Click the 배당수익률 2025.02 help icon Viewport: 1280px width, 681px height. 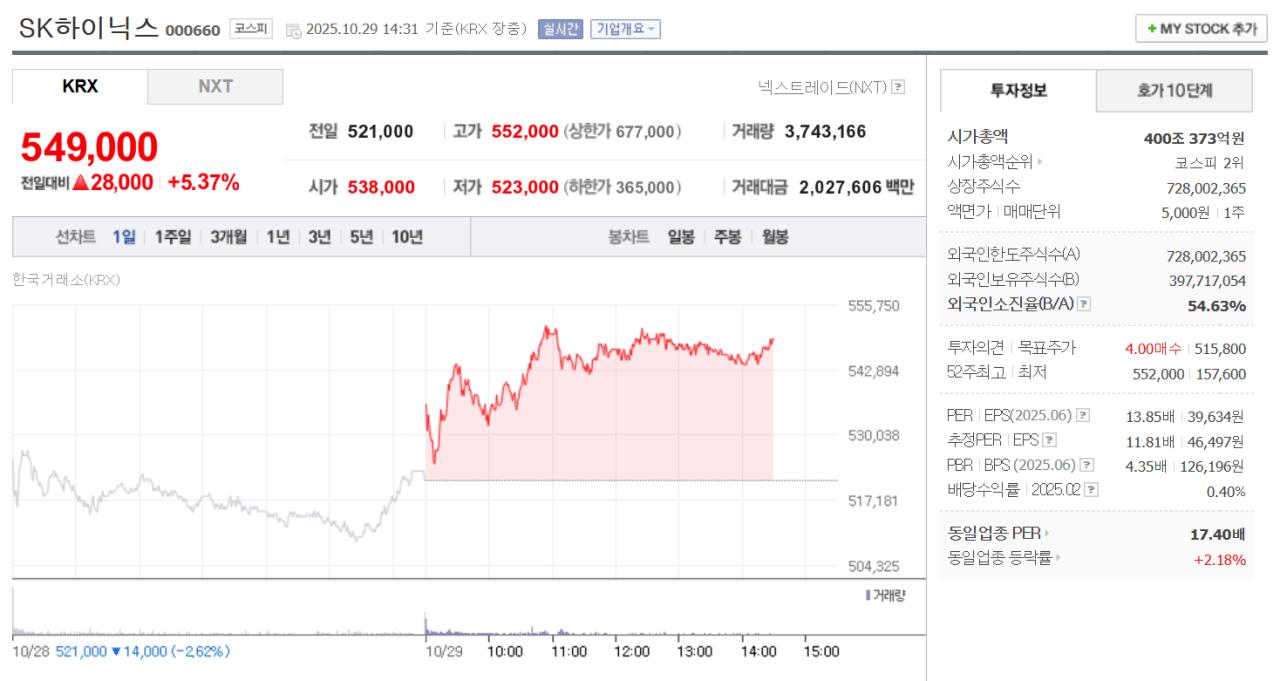[x=1090, y=489]
